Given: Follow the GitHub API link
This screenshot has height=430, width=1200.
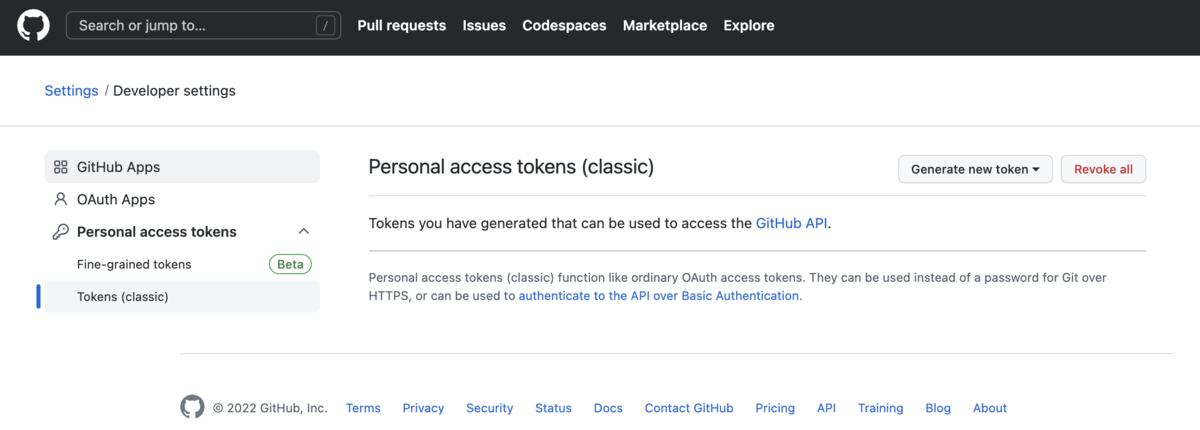Looking at the screenshot, I should [791, 223].
